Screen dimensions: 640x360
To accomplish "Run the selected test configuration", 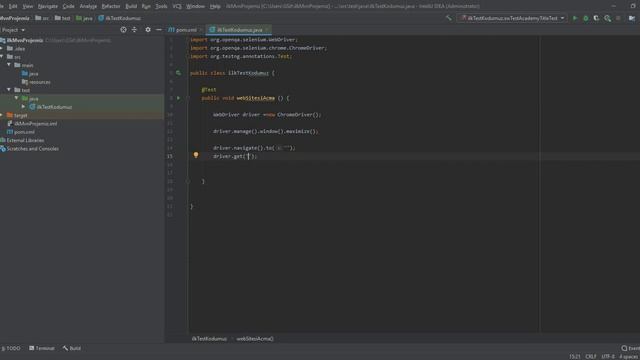I will click(575, 18).
